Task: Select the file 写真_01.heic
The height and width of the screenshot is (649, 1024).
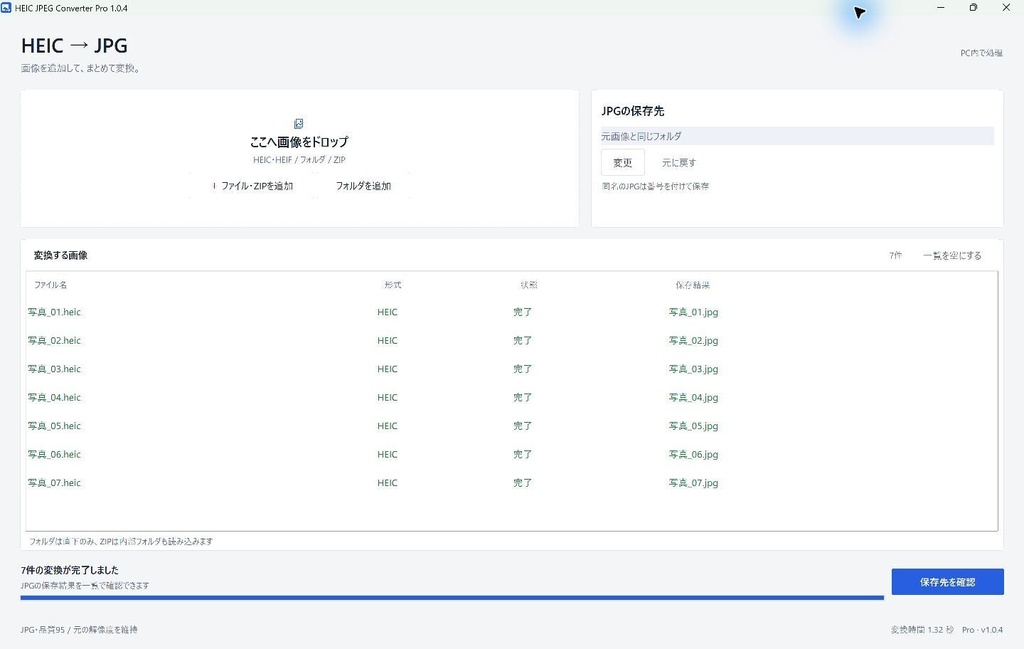Action: point(54,312)
